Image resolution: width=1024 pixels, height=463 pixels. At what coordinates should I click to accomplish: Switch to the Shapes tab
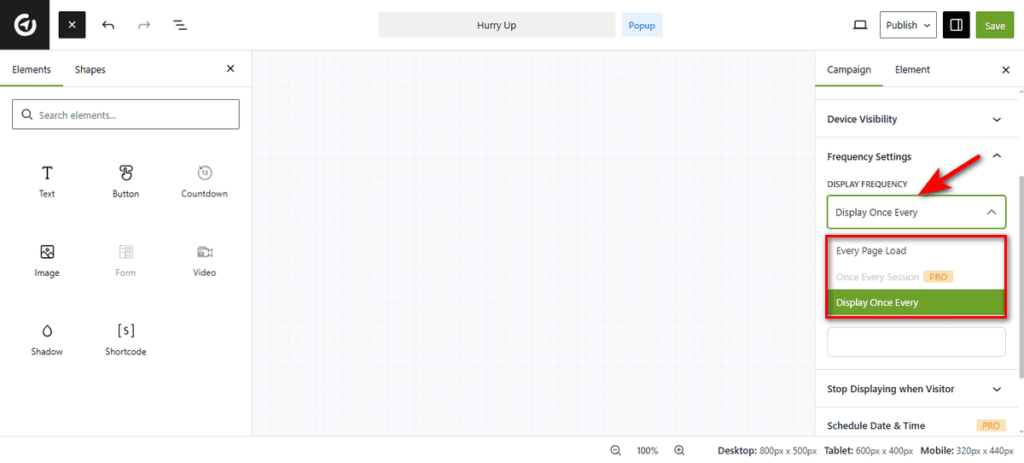90,70
